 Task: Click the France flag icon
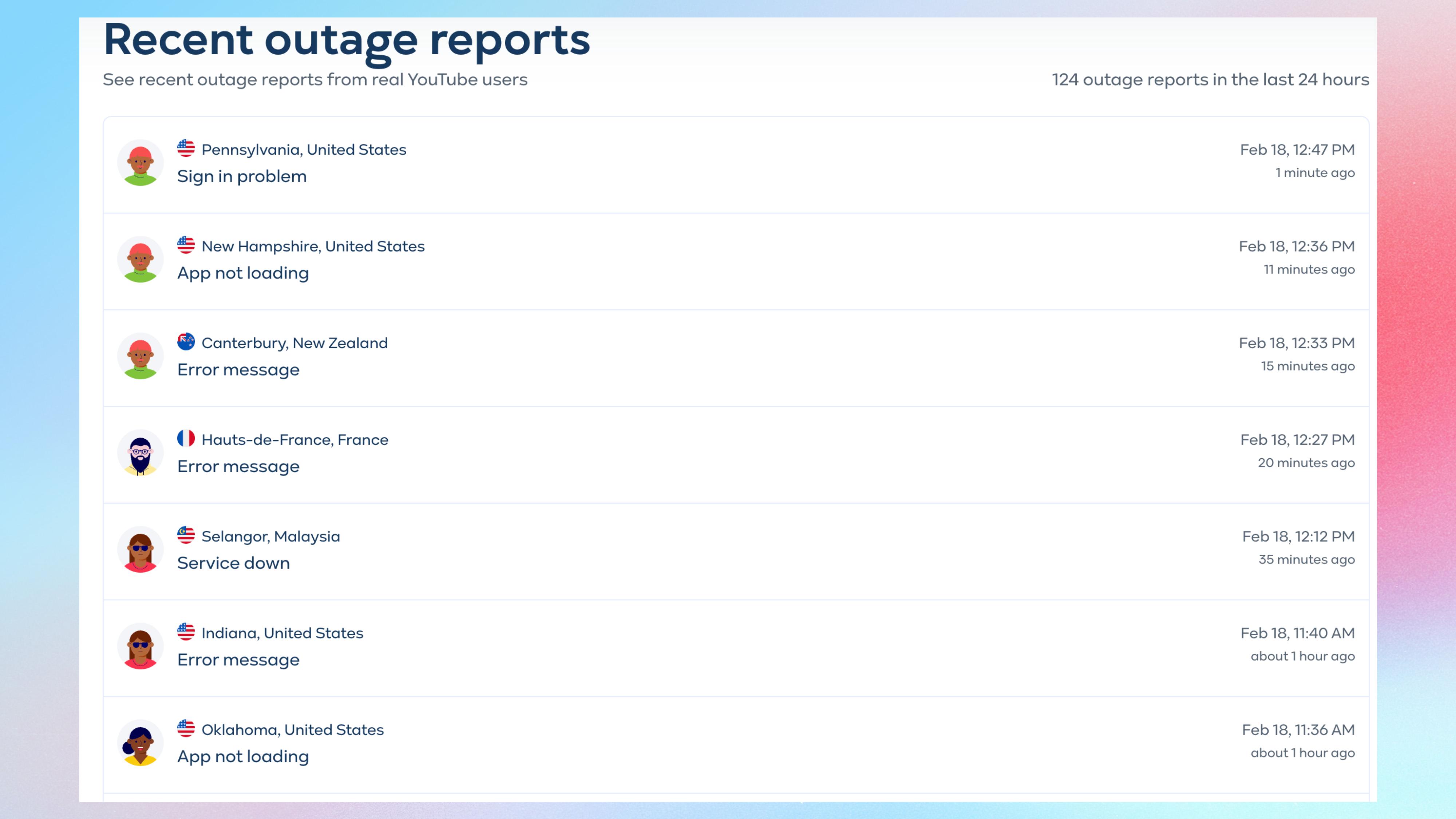(185, 439)
